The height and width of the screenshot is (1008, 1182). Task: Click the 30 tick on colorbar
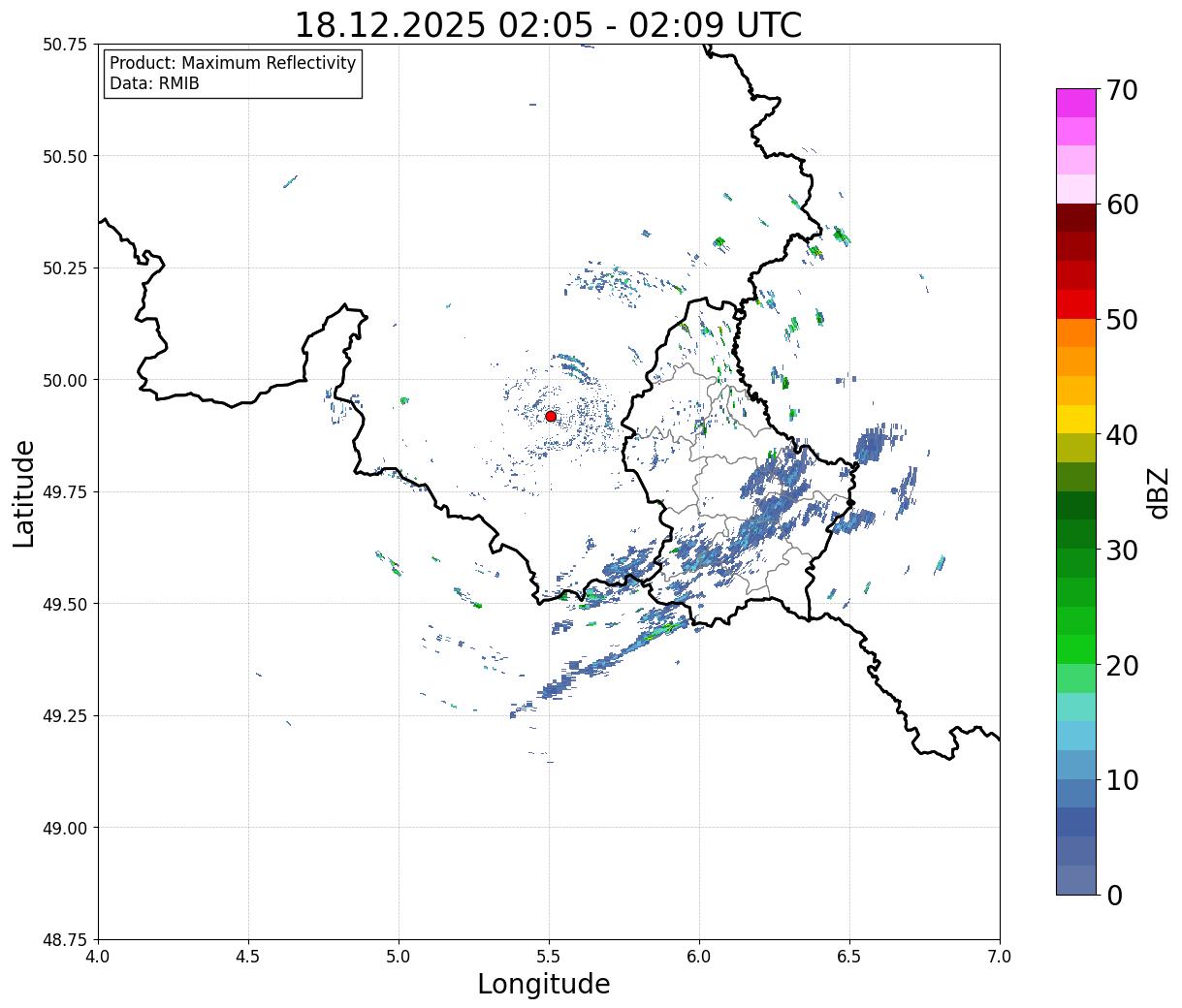[1122, 551]
